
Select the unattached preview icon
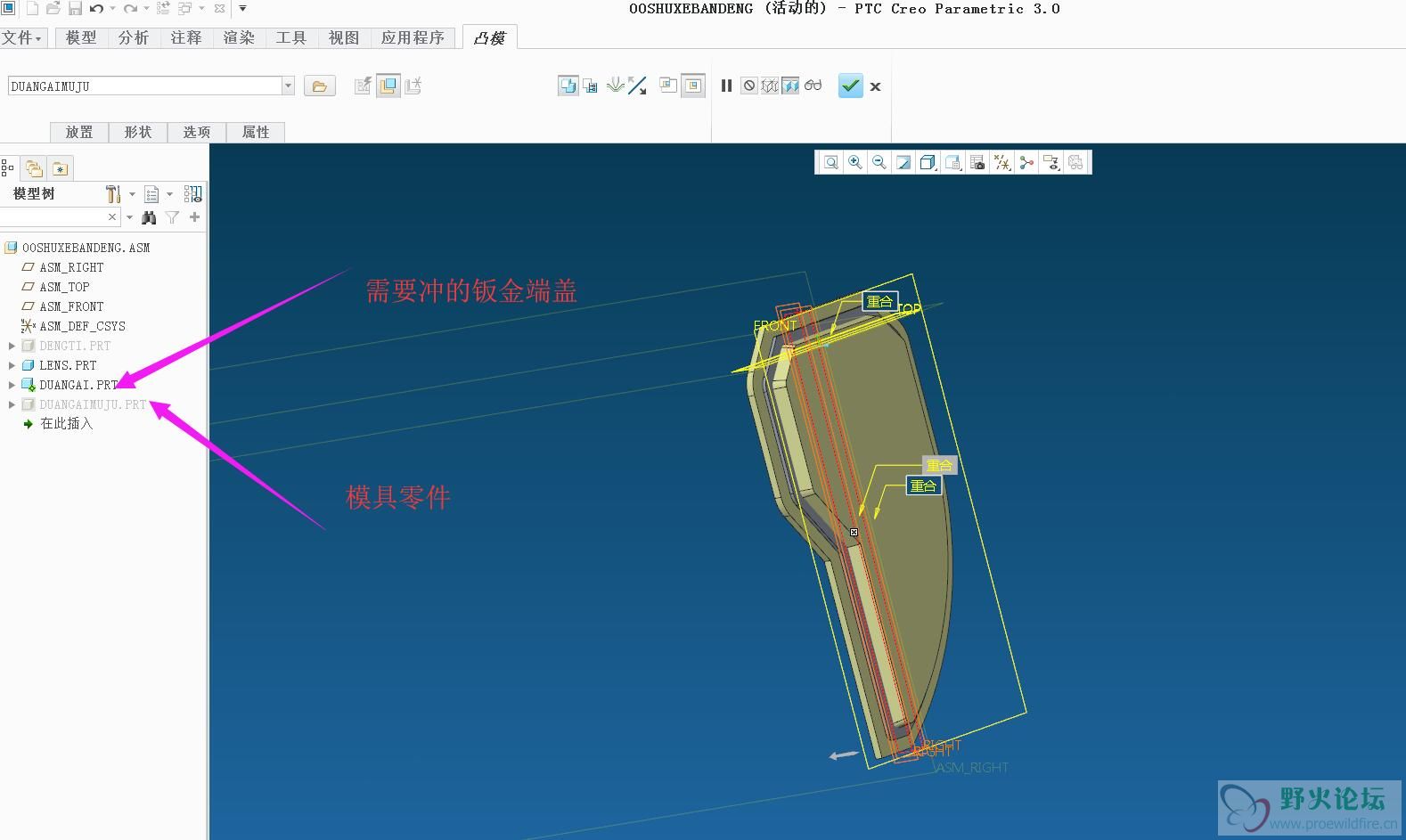770,86
